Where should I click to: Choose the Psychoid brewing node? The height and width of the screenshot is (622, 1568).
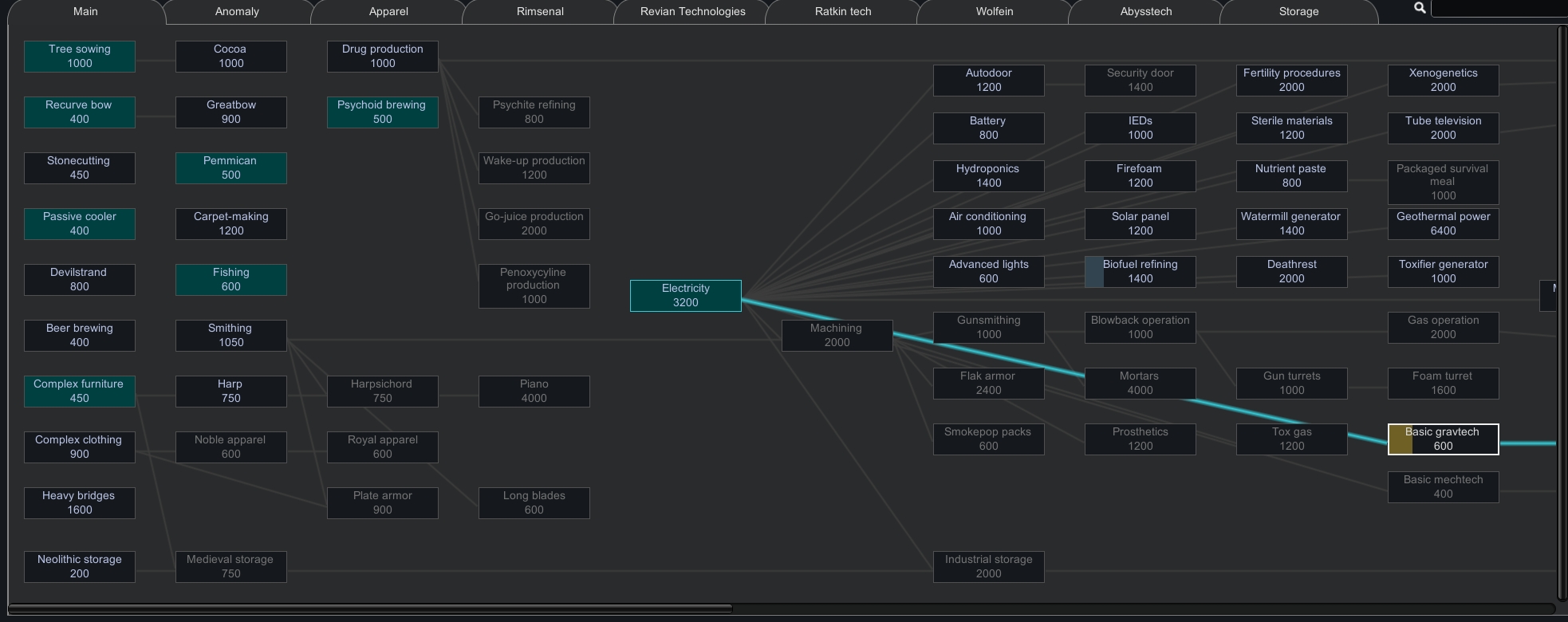(x=383, y=112)
